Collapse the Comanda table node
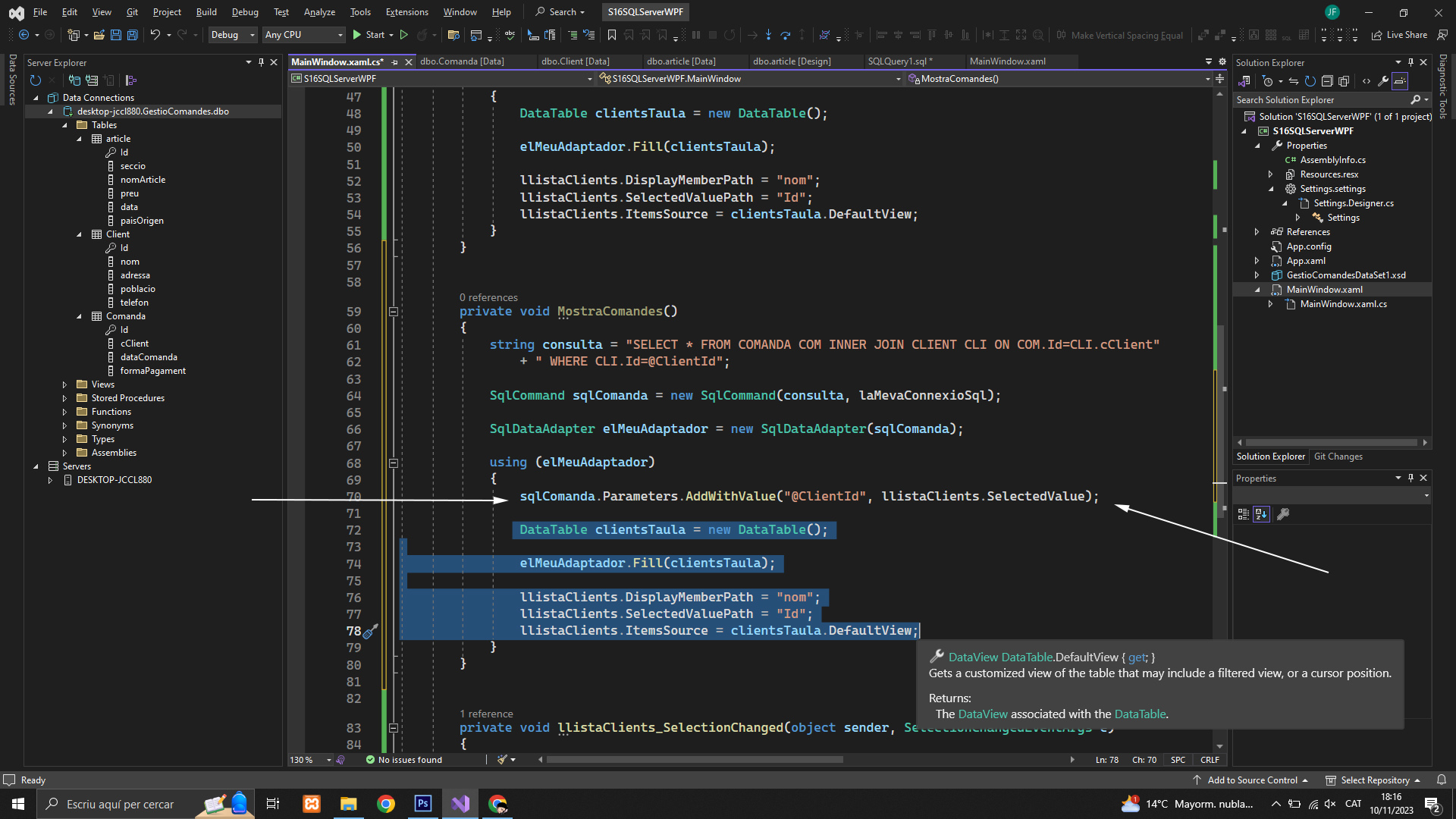 pos(79,316)
